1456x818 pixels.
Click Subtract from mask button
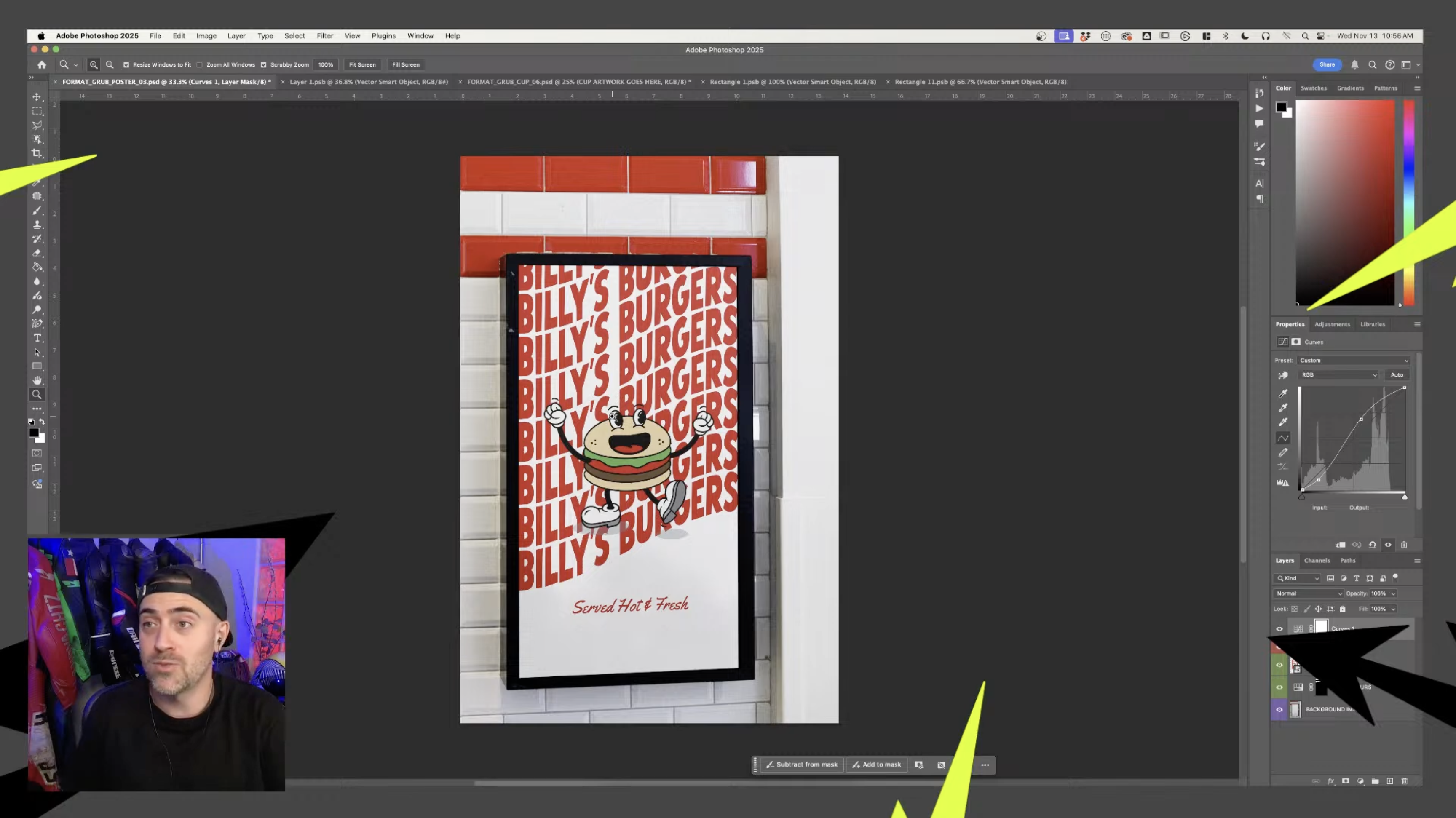point(801,765)
